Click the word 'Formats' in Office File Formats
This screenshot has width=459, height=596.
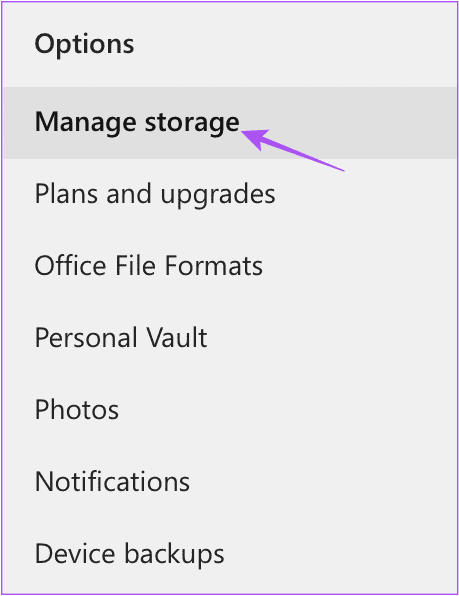click(x=214, y=265)
